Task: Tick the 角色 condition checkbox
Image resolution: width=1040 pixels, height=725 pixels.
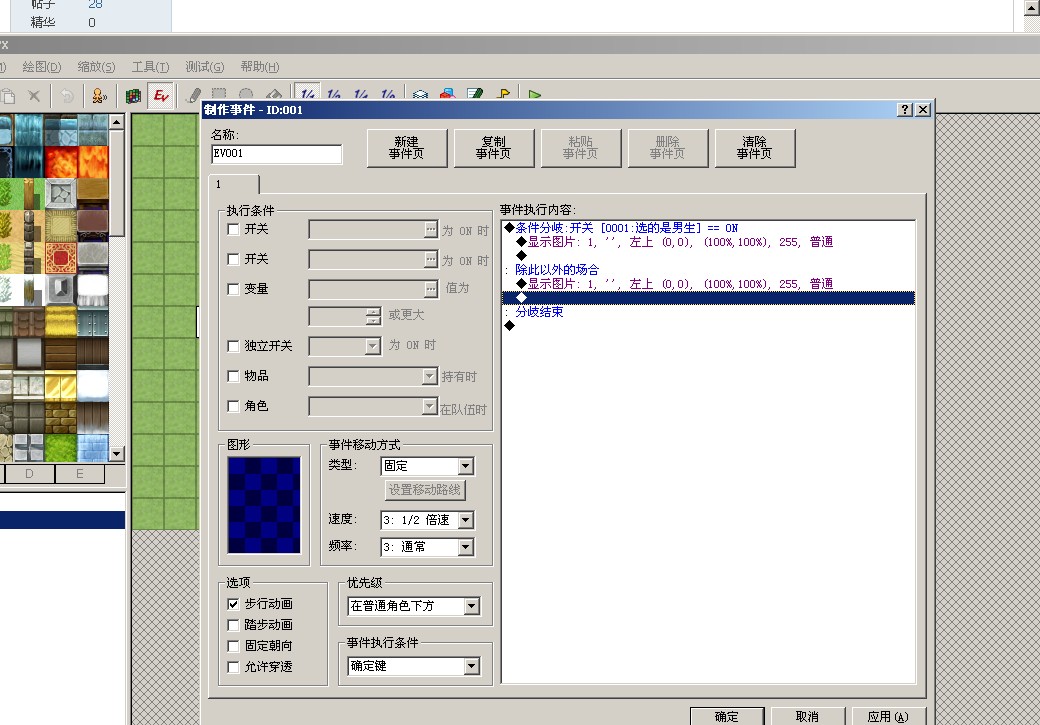Action: click(233, 406)
